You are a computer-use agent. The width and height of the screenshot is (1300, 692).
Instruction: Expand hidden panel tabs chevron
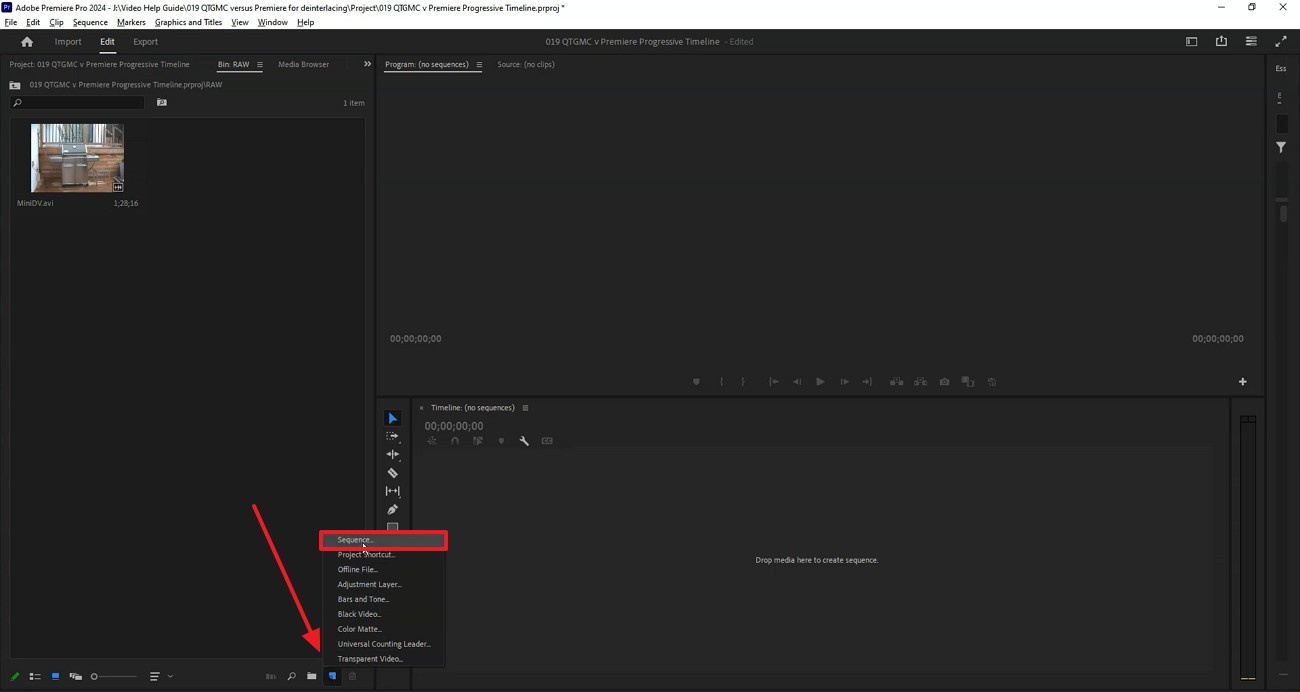pyautogui.click(x=367, y=64)
